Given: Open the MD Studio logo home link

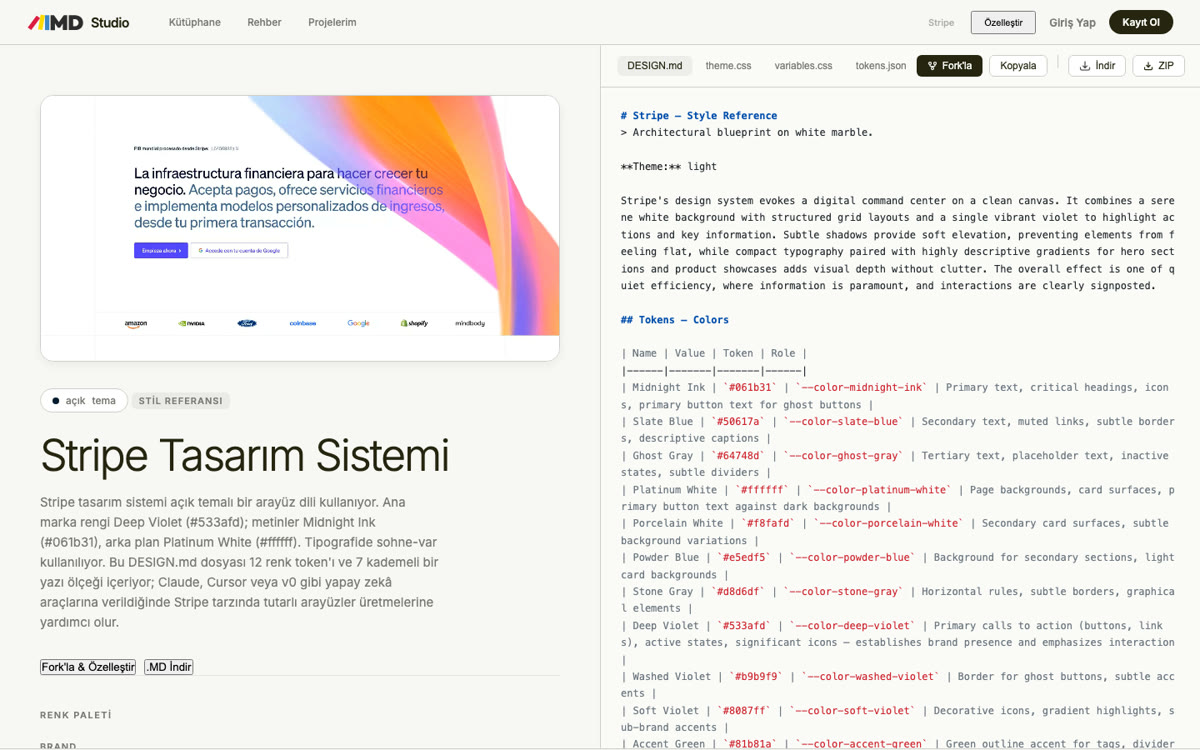Looking at the screenshot, I should [78, 22].
